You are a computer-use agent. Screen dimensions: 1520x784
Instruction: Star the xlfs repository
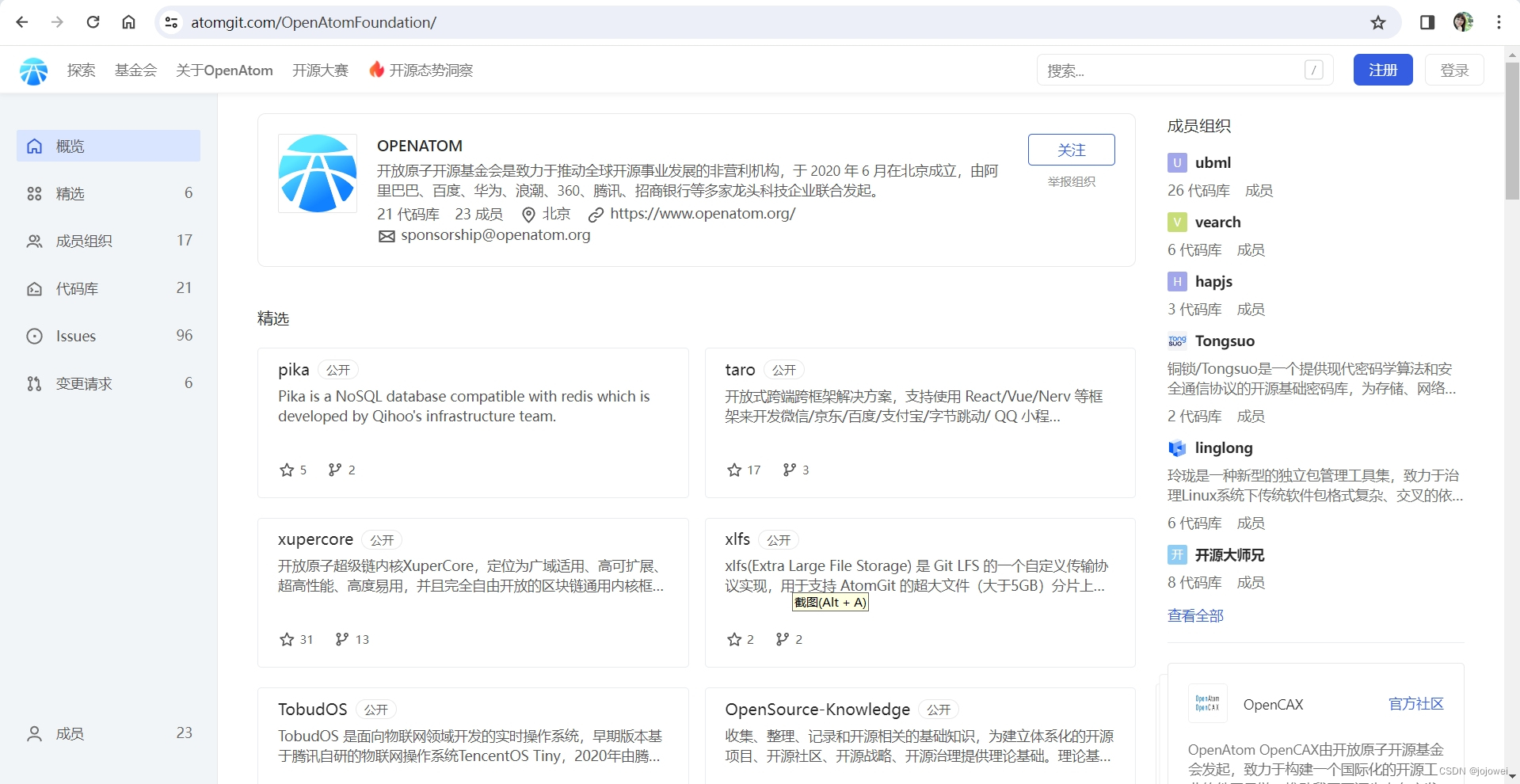click(734, 639)
